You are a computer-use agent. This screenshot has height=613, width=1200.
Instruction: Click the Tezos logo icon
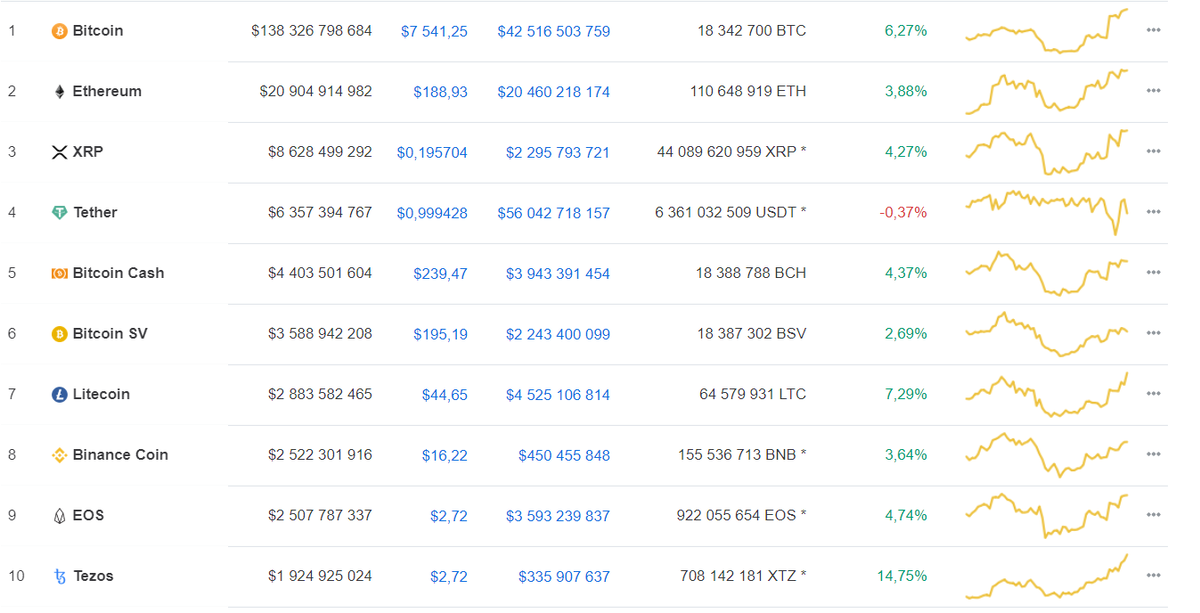[60, 577]
